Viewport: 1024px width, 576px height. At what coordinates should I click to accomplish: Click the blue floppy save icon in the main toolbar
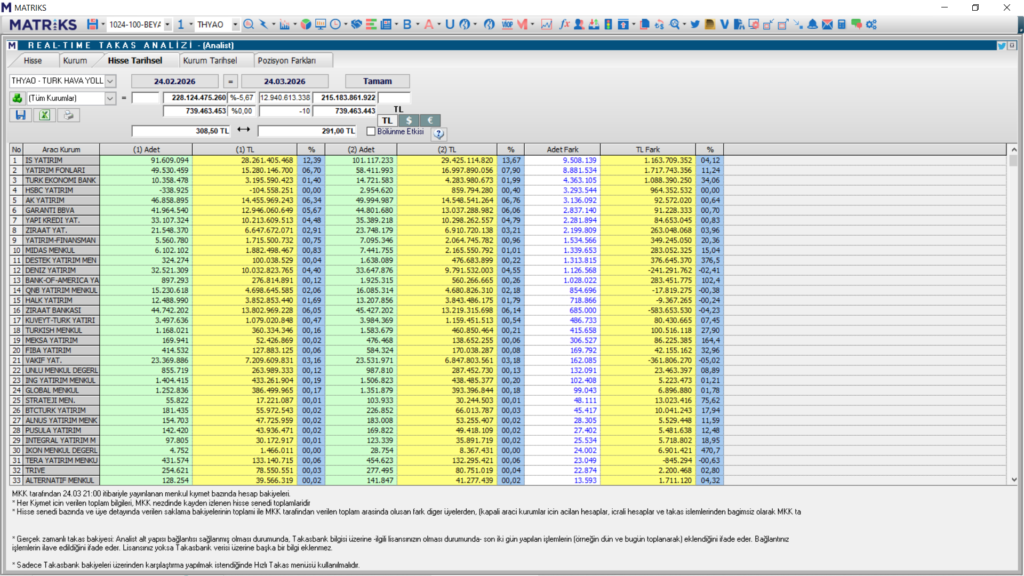tap(93, 24)
